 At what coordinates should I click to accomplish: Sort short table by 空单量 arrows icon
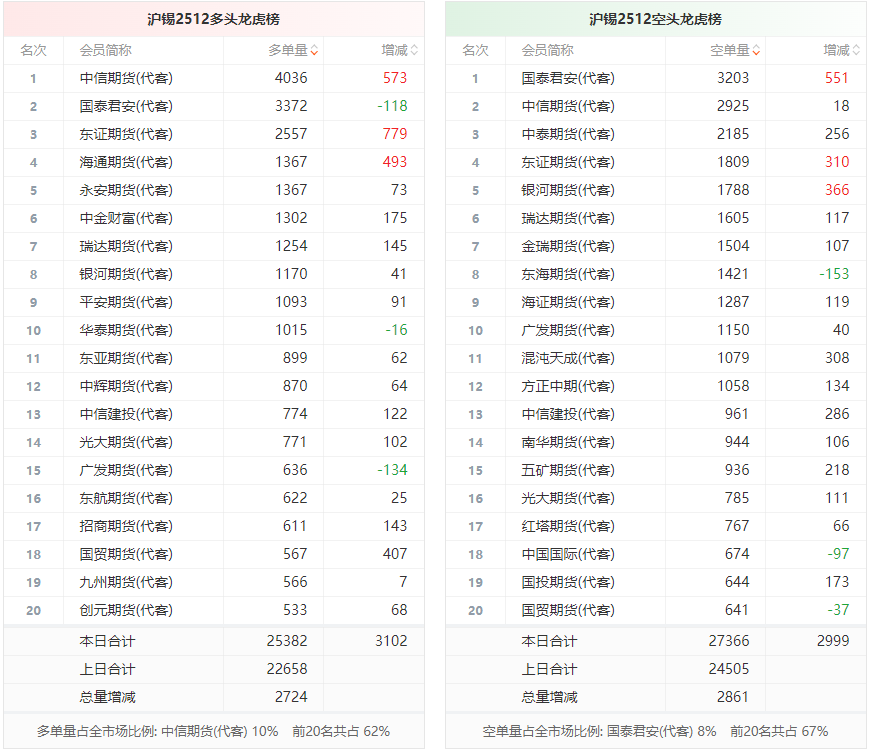pyautogui.click(x=756, y=50)
